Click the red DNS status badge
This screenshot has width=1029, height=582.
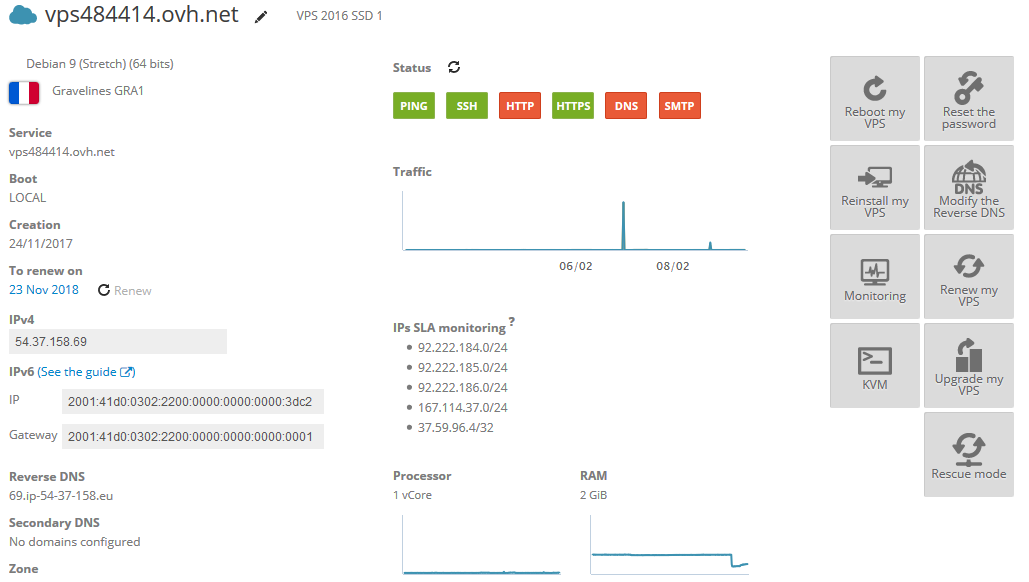626,106
